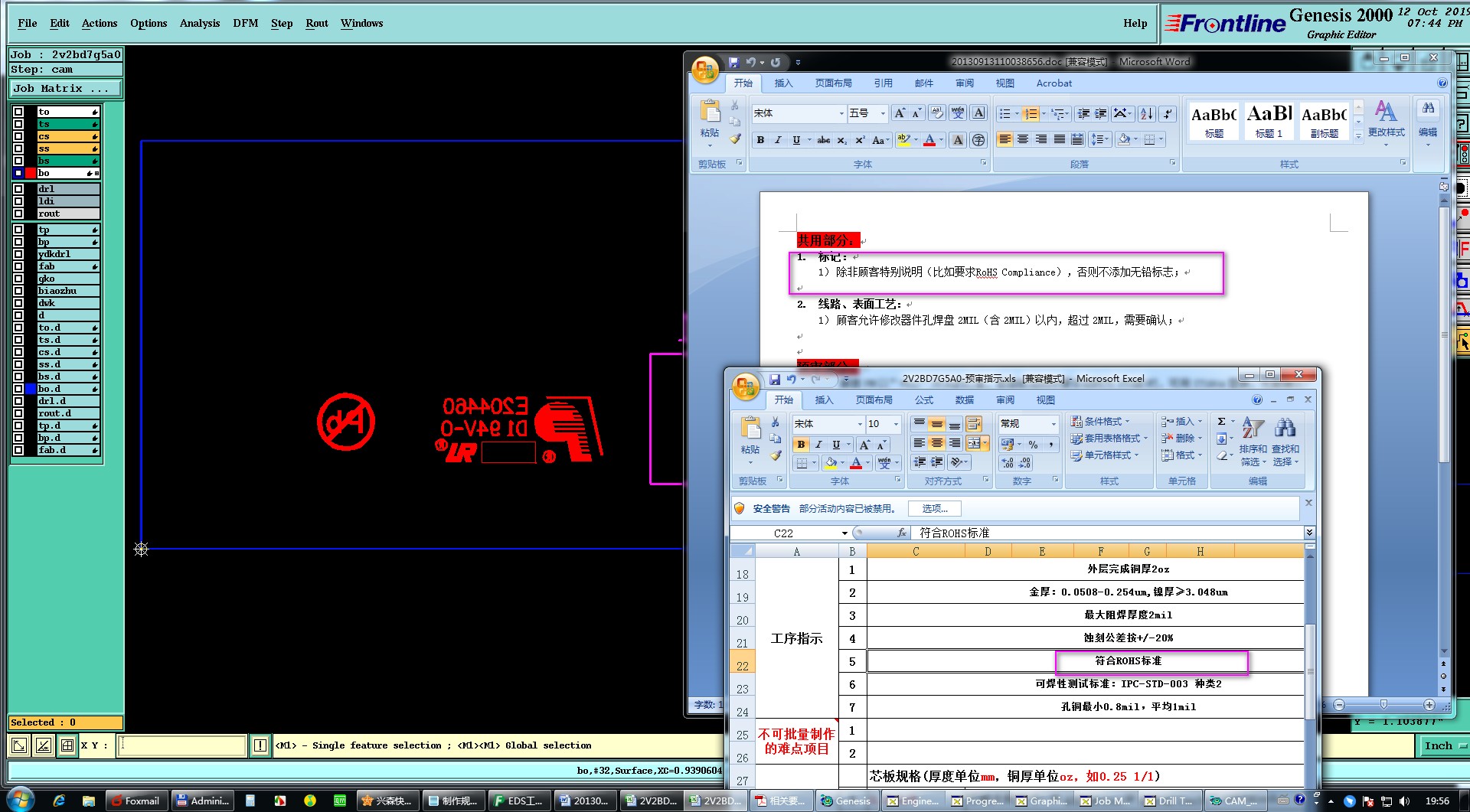Click Excel yellow fill color swatch
The width and height of the screenshot is (1470, 812).
830,463
